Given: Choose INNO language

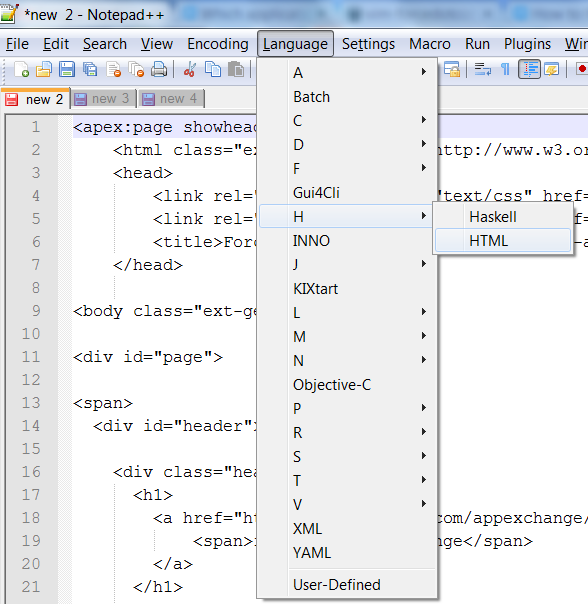Looking at the screenshot, I should coord(348,241).
